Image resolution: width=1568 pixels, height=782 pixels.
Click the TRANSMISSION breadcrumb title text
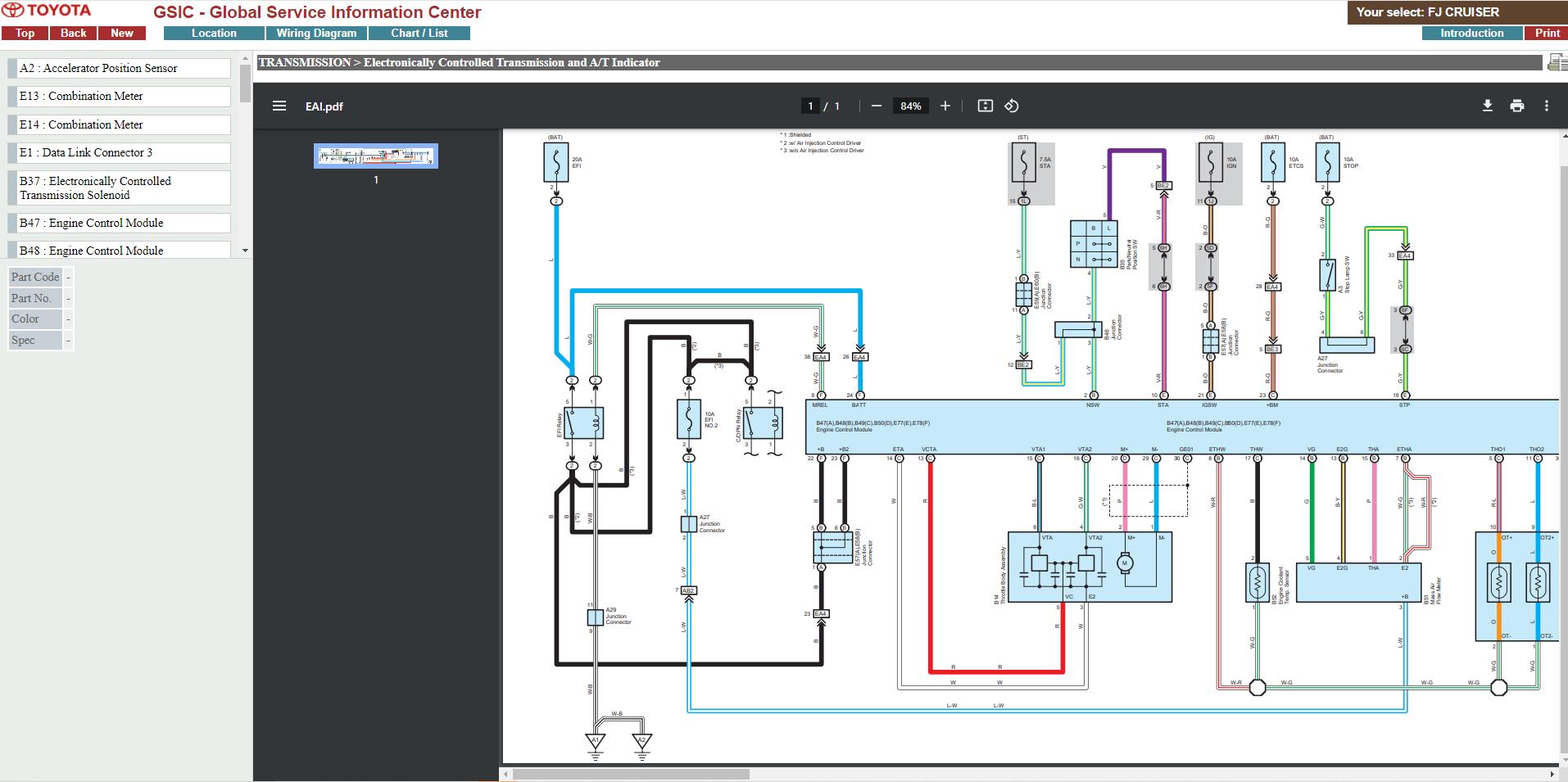click(x=459, y=62)
